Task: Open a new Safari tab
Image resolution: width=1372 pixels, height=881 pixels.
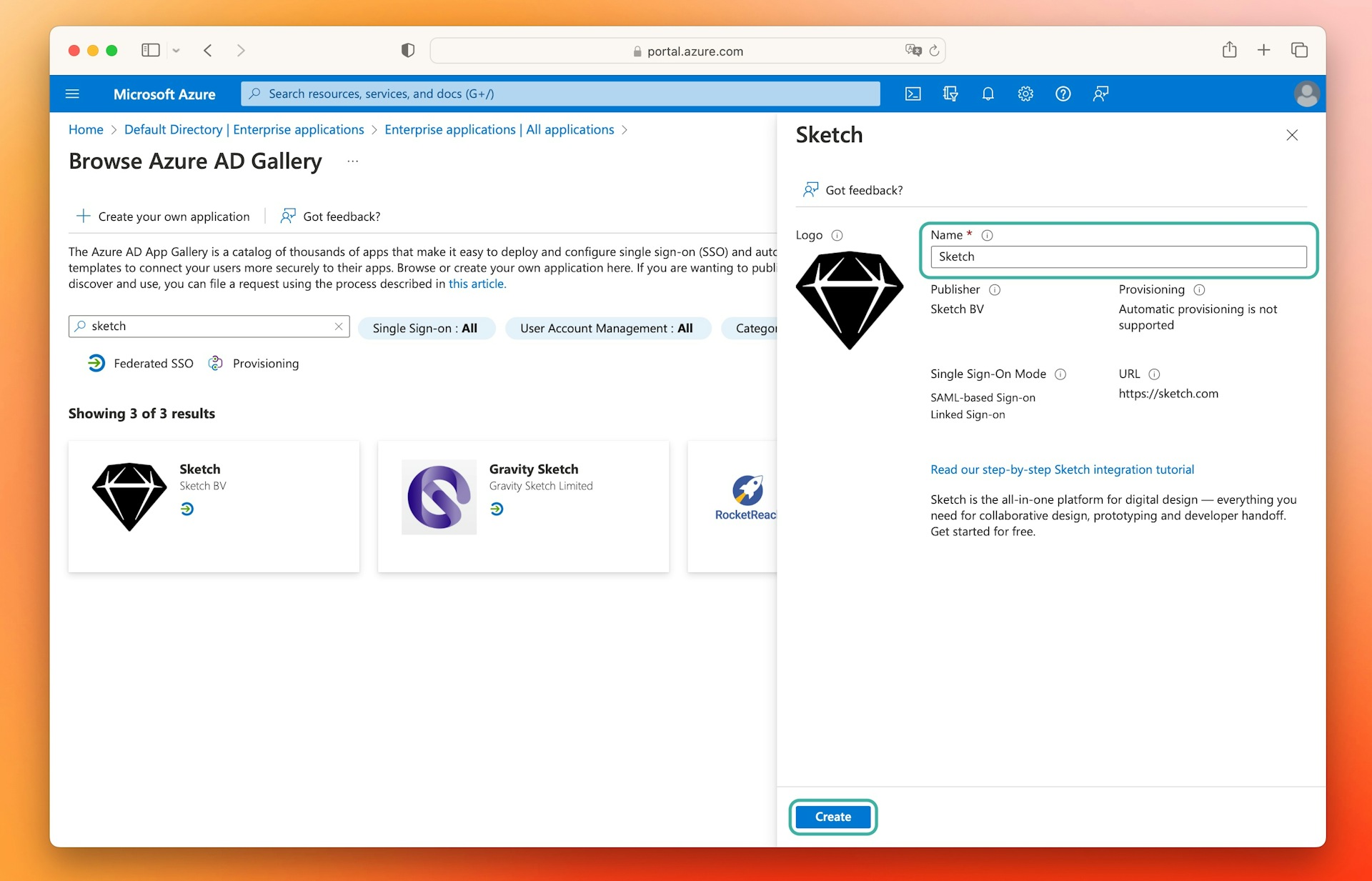Action: [x=1263, y=50]
